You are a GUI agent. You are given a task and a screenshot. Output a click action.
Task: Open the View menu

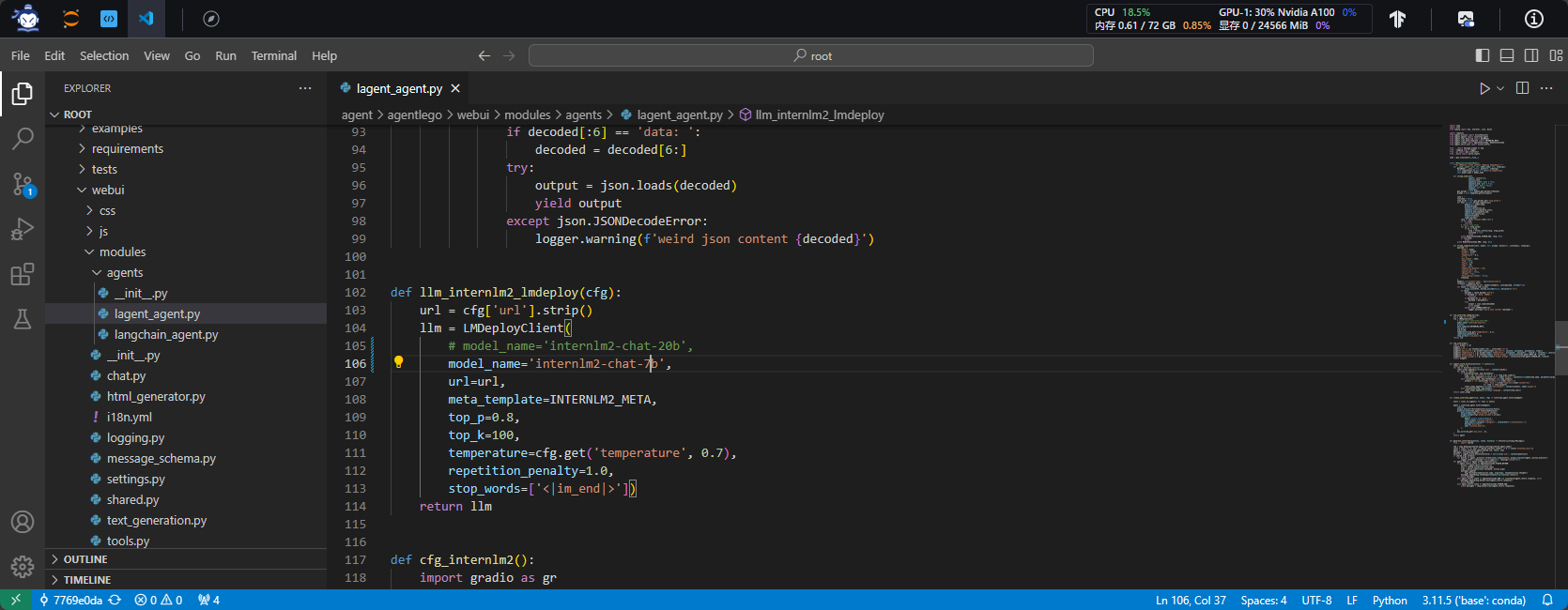pos(157,56)
